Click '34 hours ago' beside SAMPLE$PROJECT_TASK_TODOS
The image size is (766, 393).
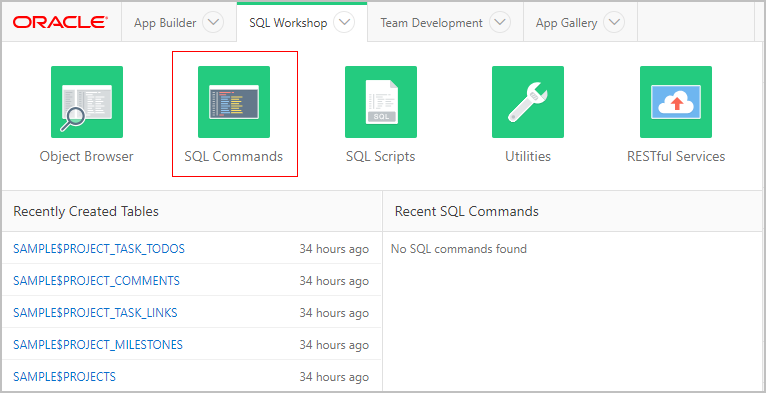pyautogui.click(x=334, y=249)
